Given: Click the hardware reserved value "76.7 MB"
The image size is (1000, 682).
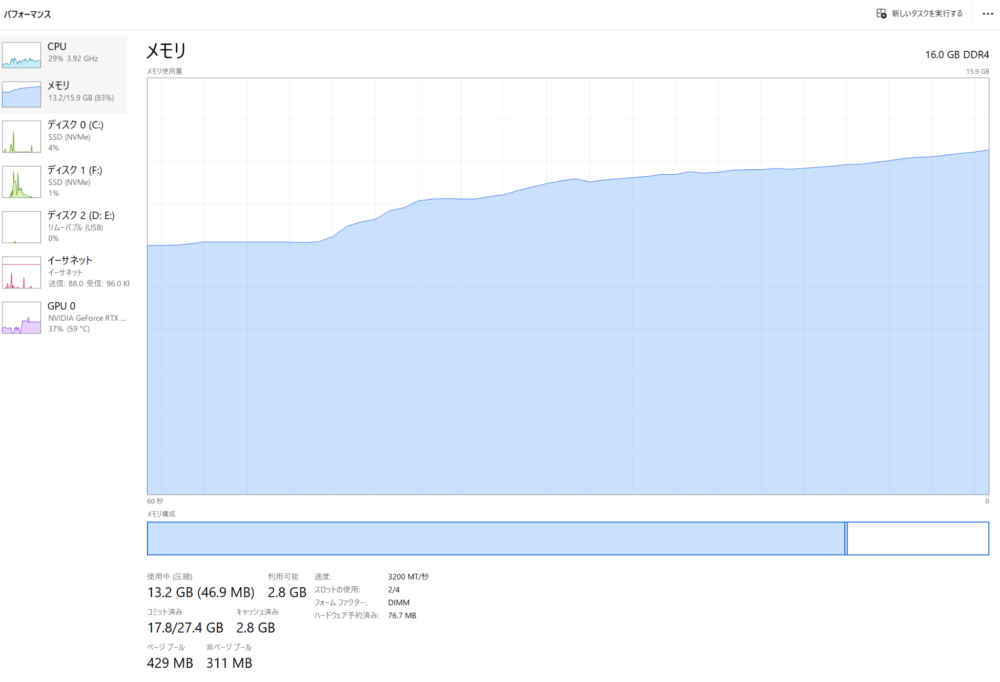Looking at the screenshot, I should [x=402, y=616].
